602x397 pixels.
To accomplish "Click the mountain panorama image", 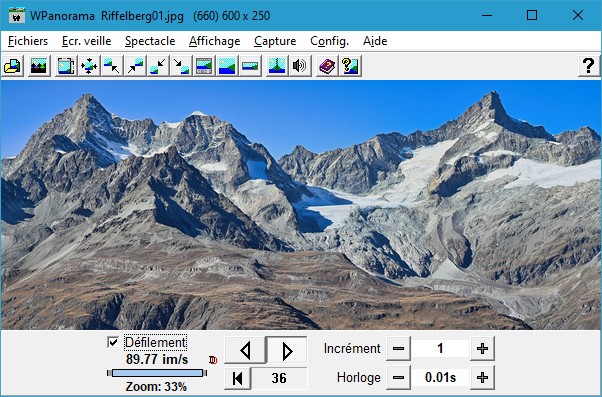I will pos(301,205).
